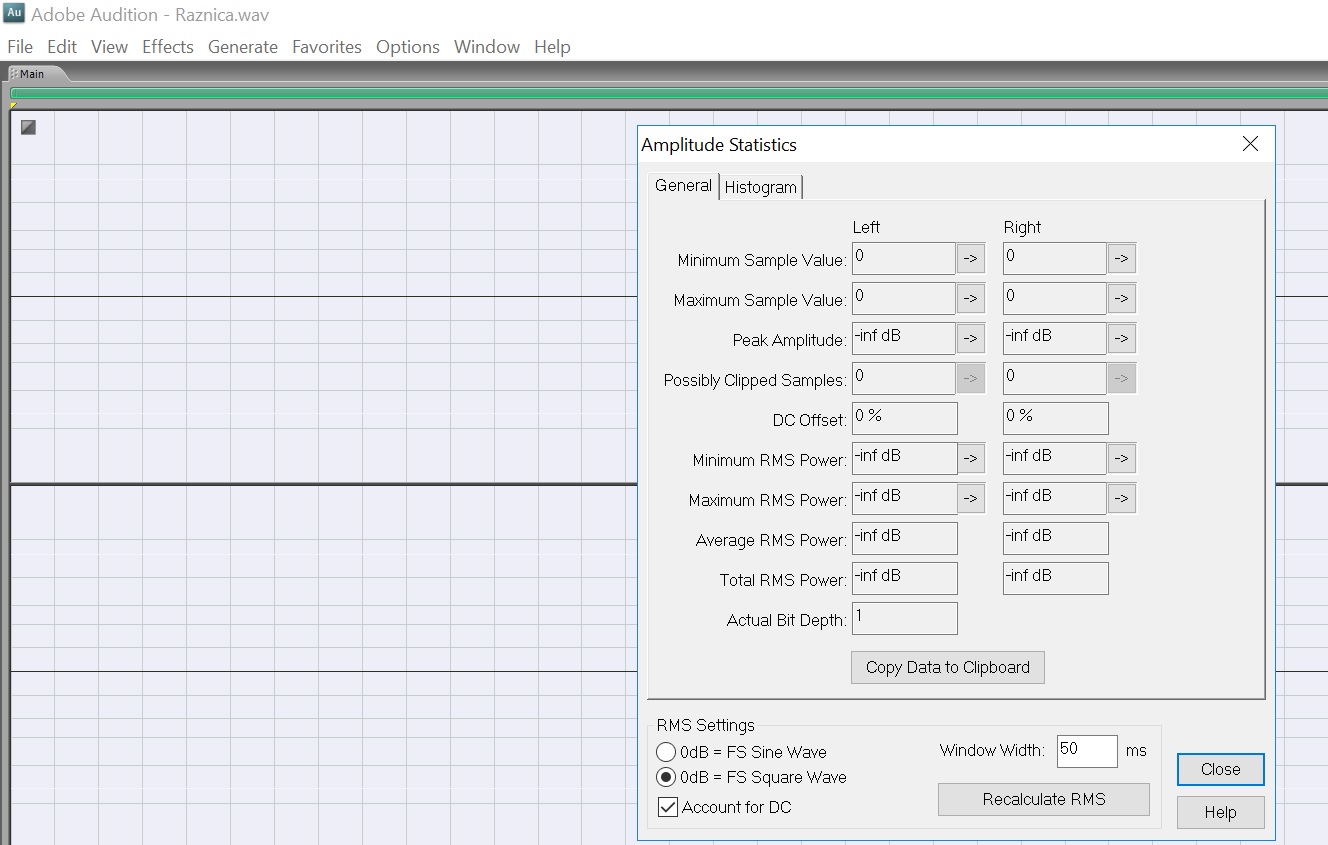
Task: Open the Generate menu
Action: 242,47
